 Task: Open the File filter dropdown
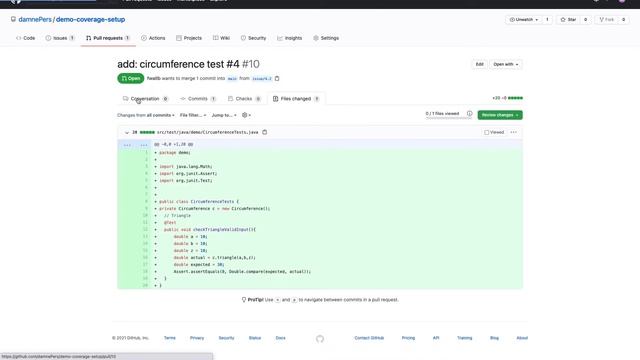coord(193,115)
